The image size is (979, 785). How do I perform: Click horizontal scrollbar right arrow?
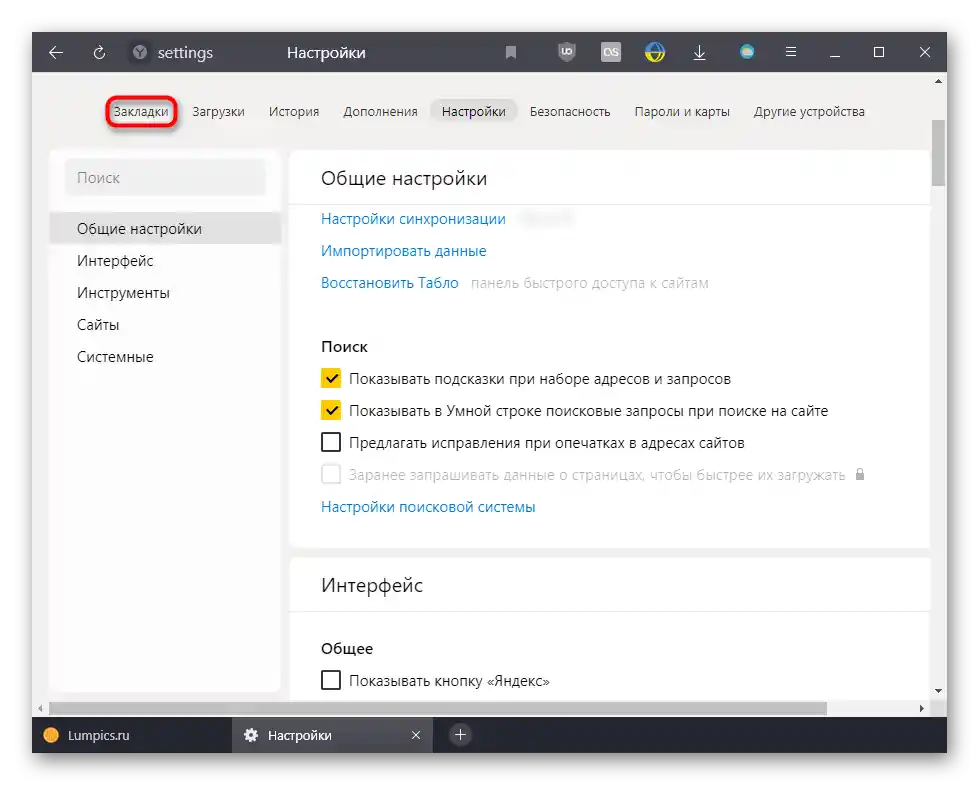[x=922, y=708]
